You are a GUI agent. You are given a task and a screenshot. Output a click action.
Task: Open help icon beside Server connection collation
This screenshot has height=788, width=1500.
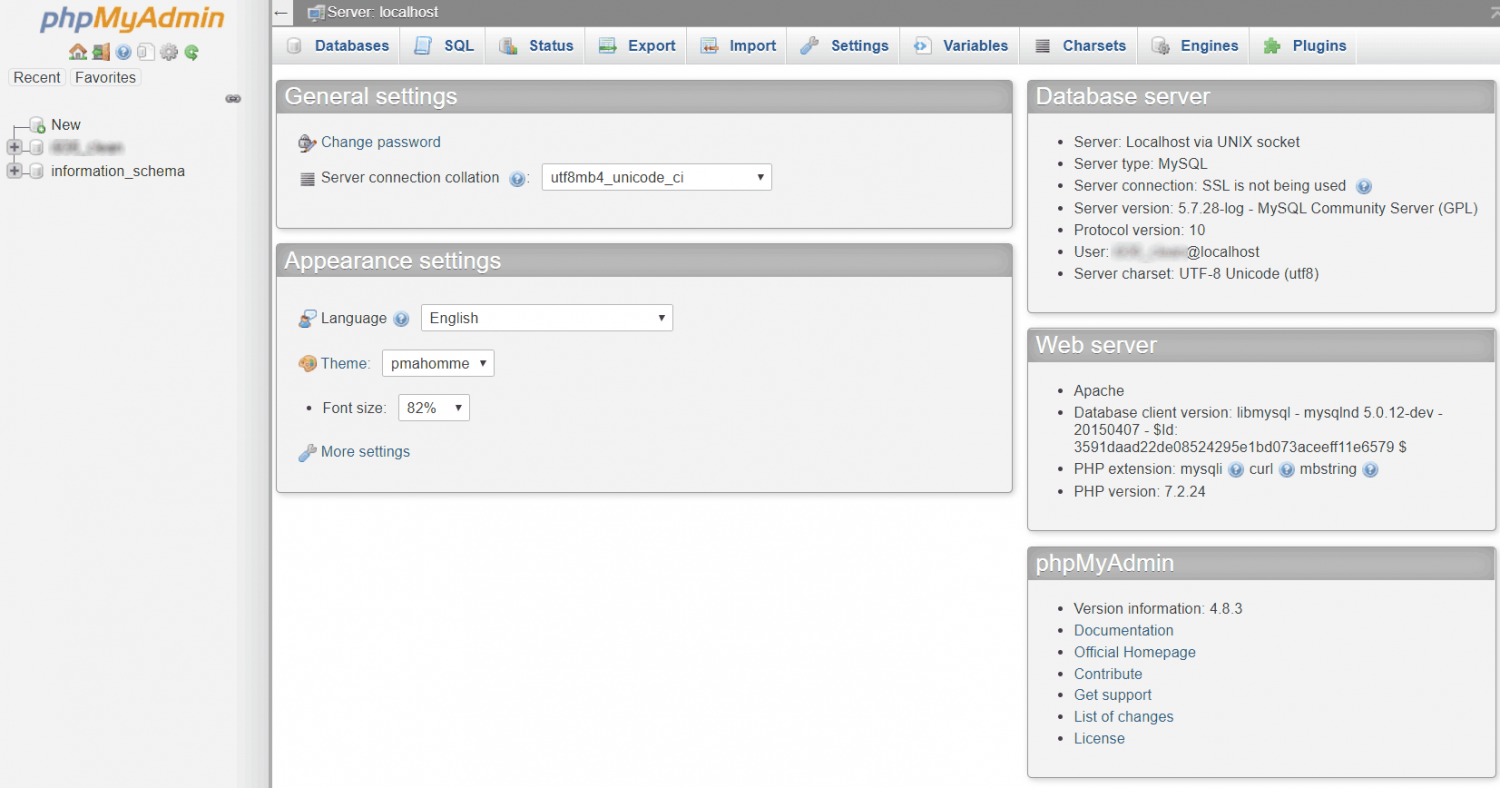click(x=517, y=179)
